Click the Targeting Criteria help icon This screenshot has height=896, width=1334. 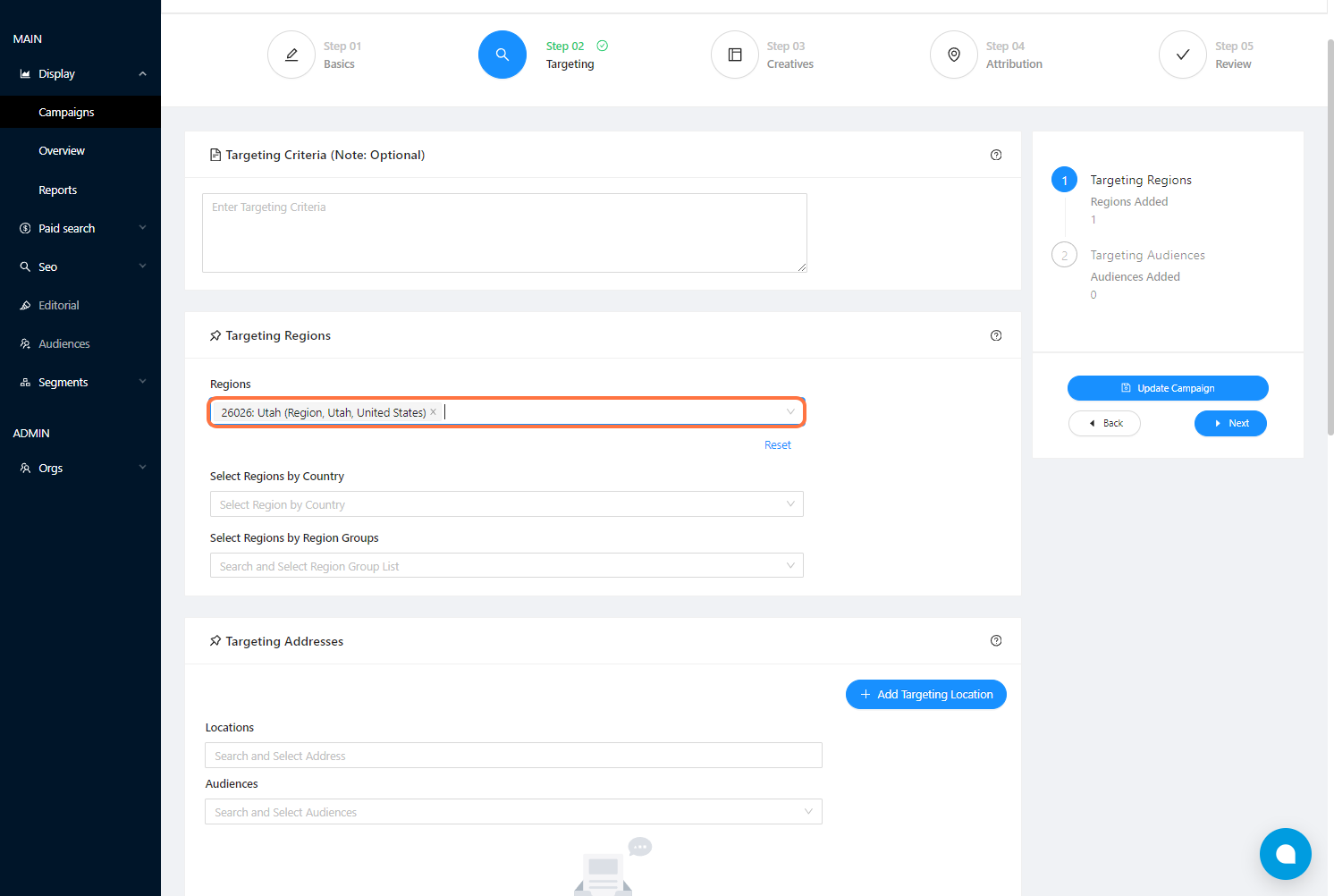996,155
